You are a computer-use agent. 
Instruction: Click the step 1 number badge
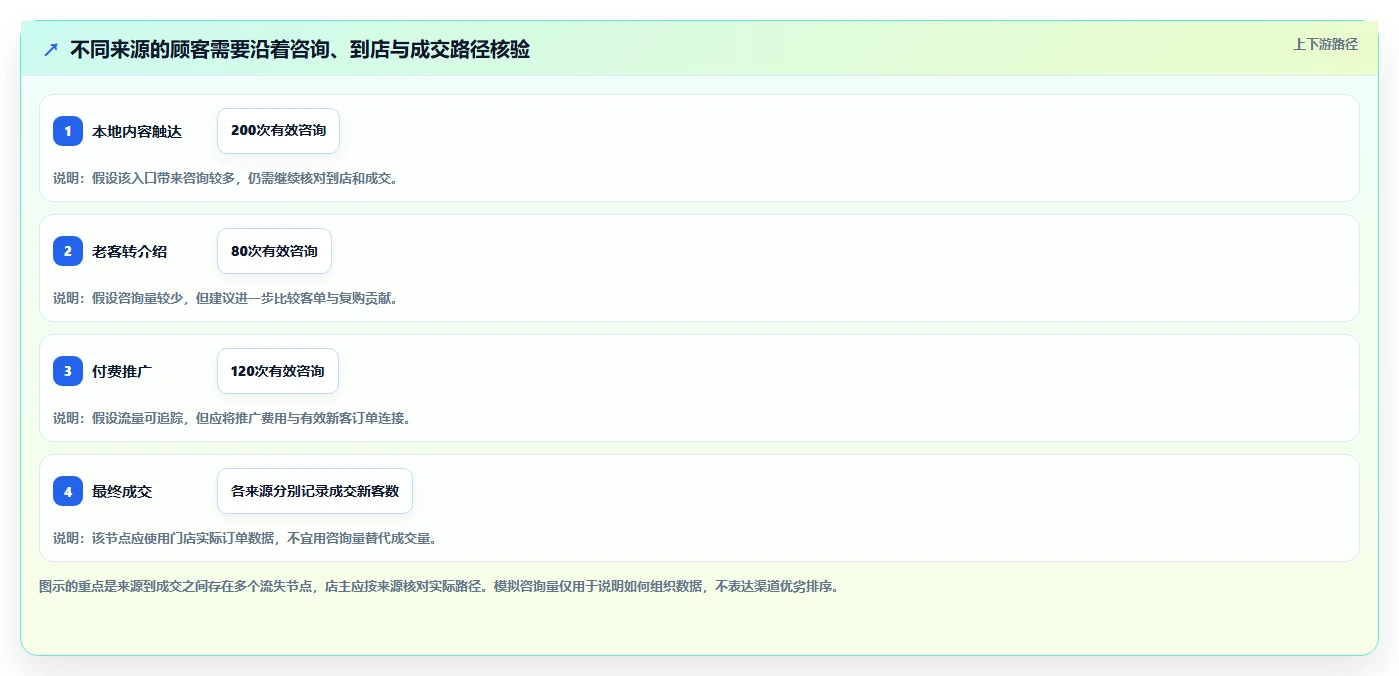click(68, 131)
